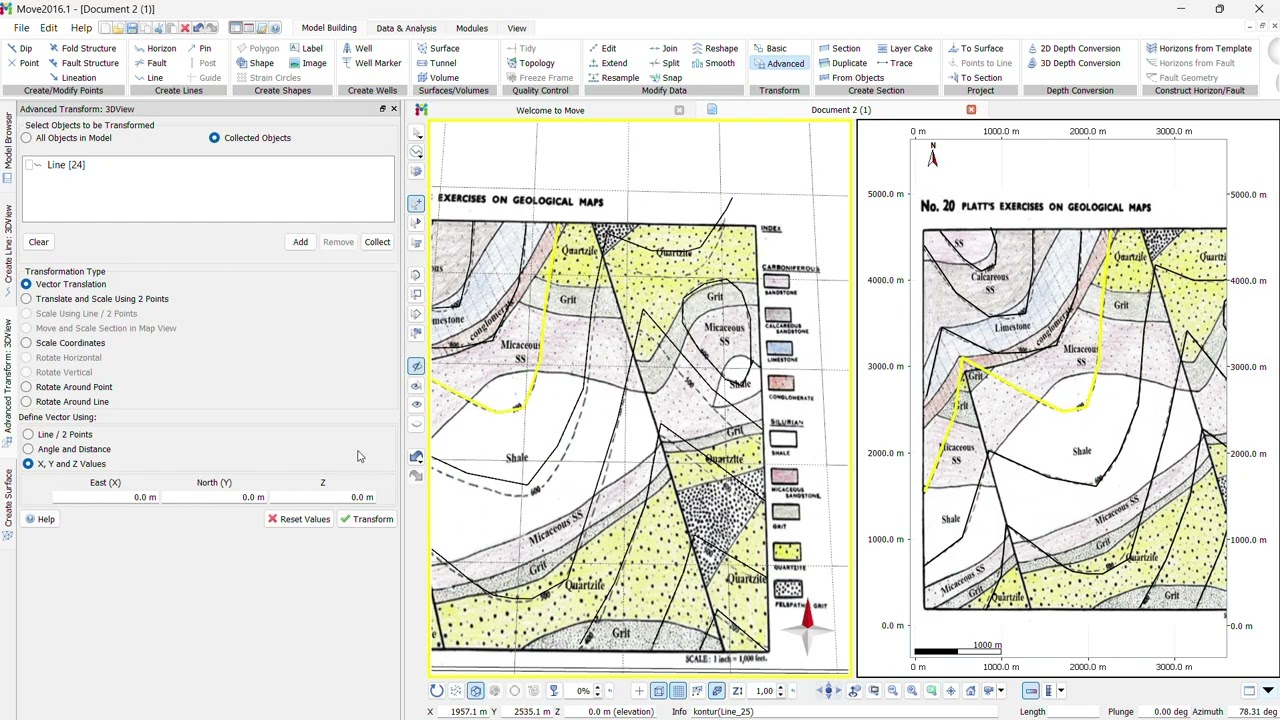Select Rotate Around Point option
Viewport: 1280px width, 720px height.
67,387
